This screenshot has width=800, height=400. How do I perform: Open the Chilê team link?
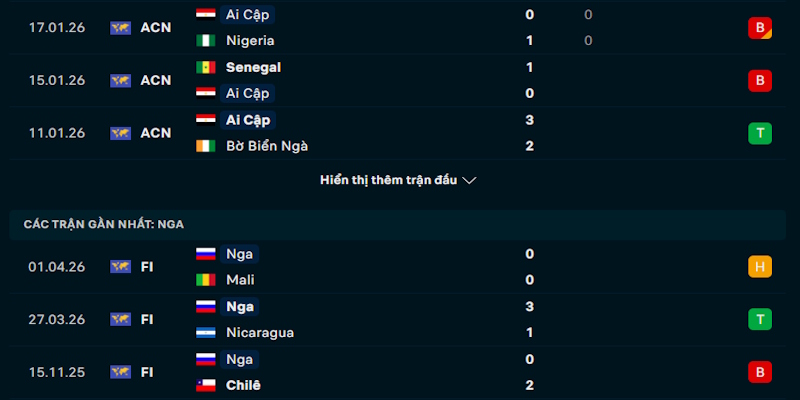pyautogui.click(x=243, y=385)
